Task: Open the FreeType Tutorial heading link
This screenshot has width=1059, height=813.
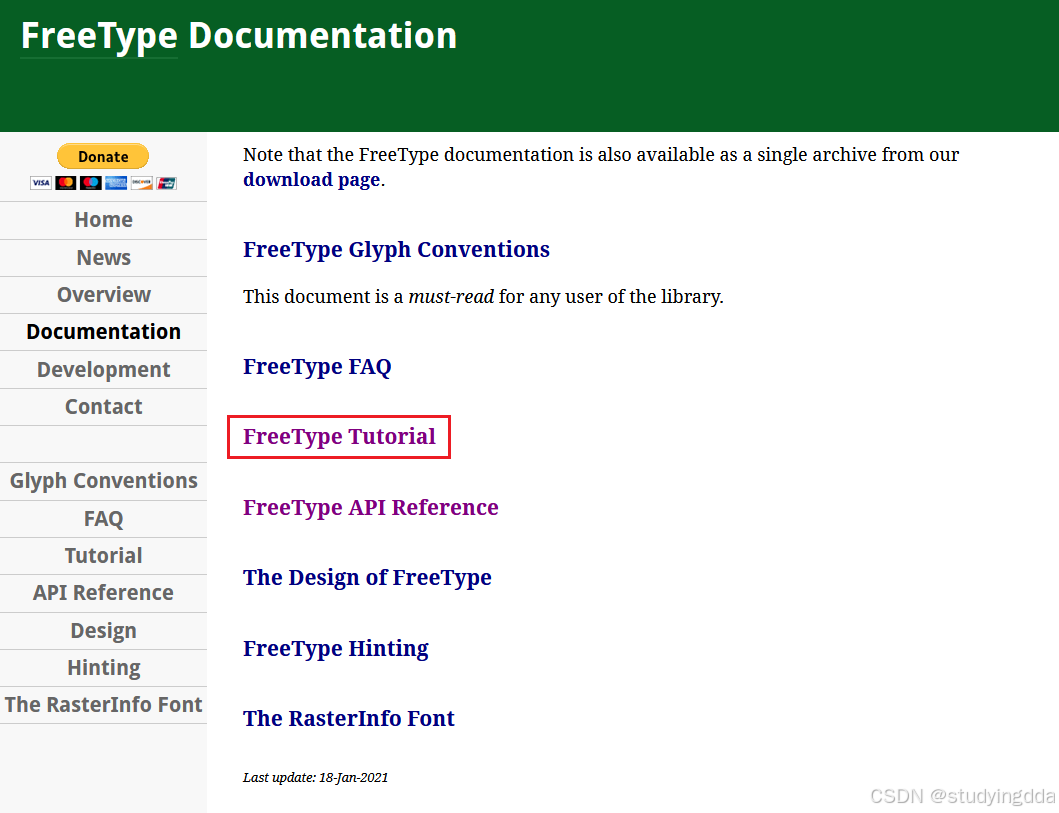Action: 339,437
